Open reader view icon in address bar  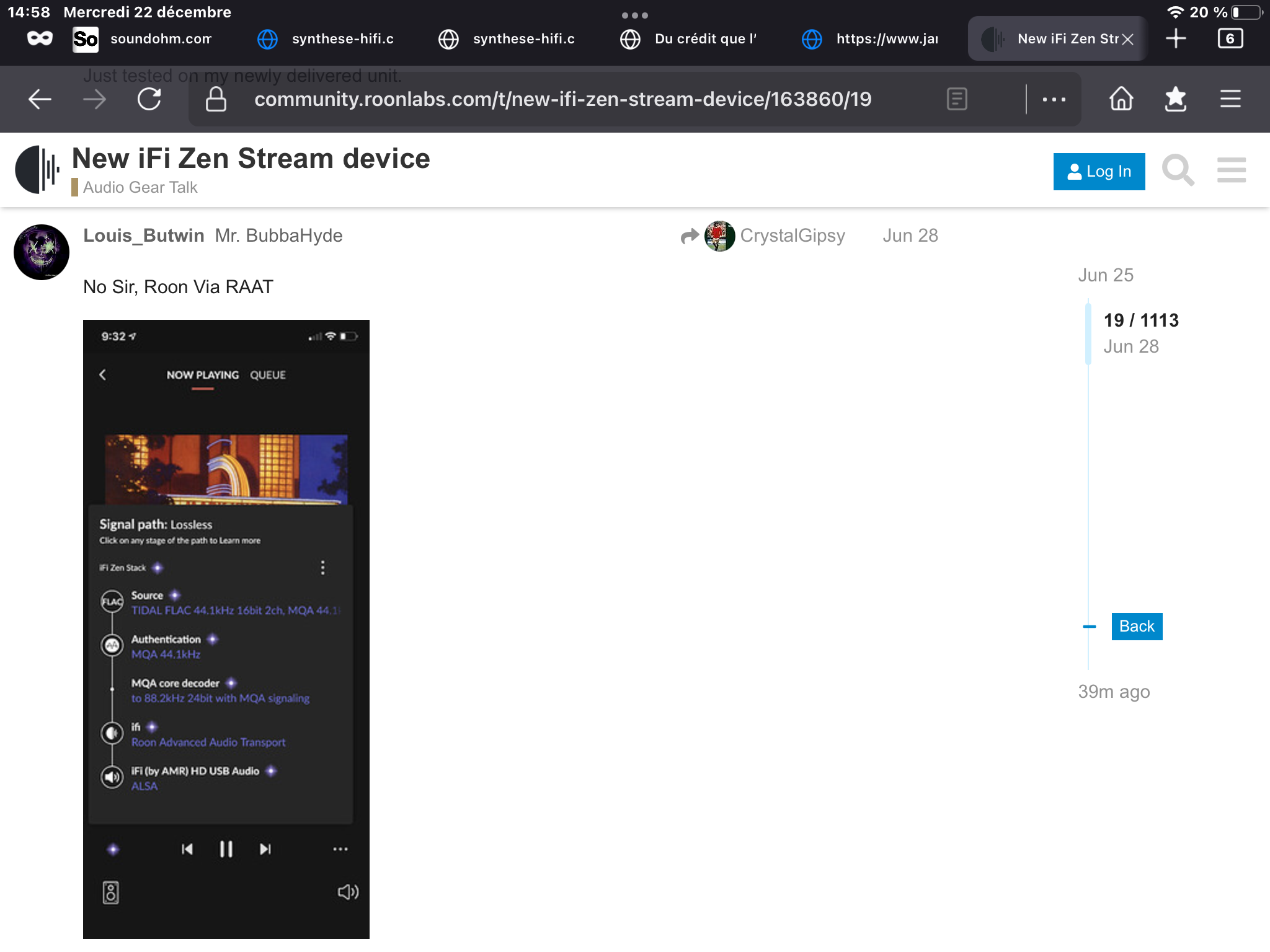(x=957, y=99)
